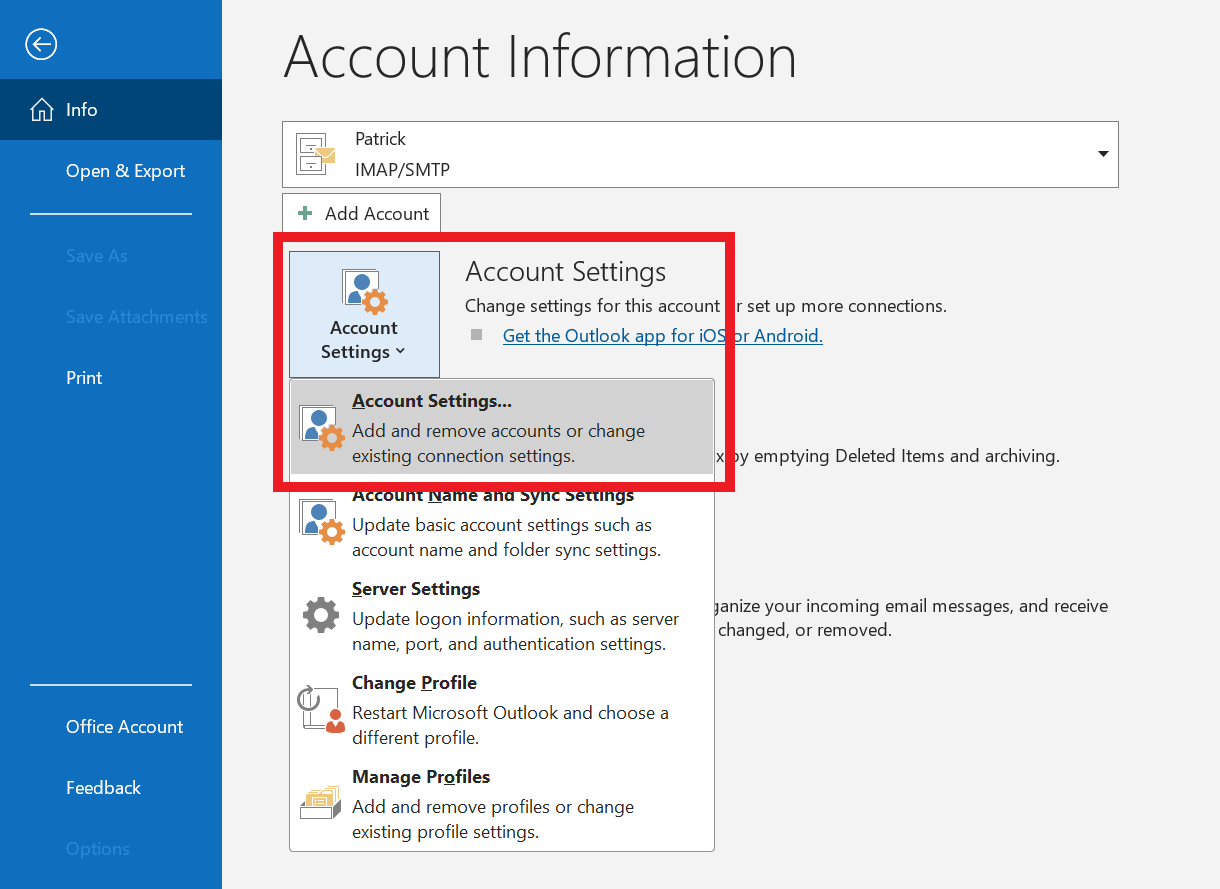Choose Account Settings... menu entry

[x=502, y=428]
